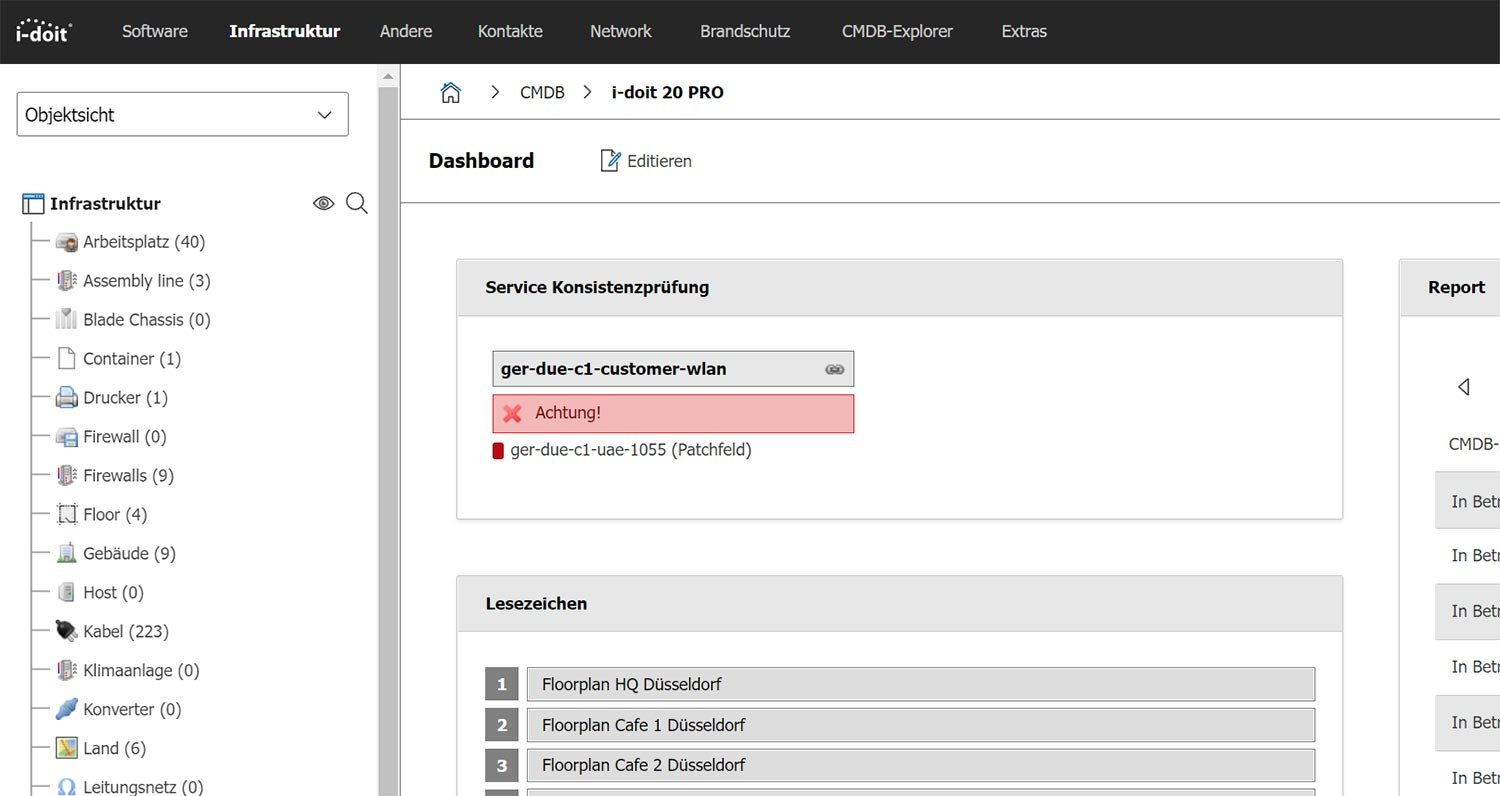Click the red X Achtung icon
The width and height of the screenshot is (1500, 796).
click(513, 413)
